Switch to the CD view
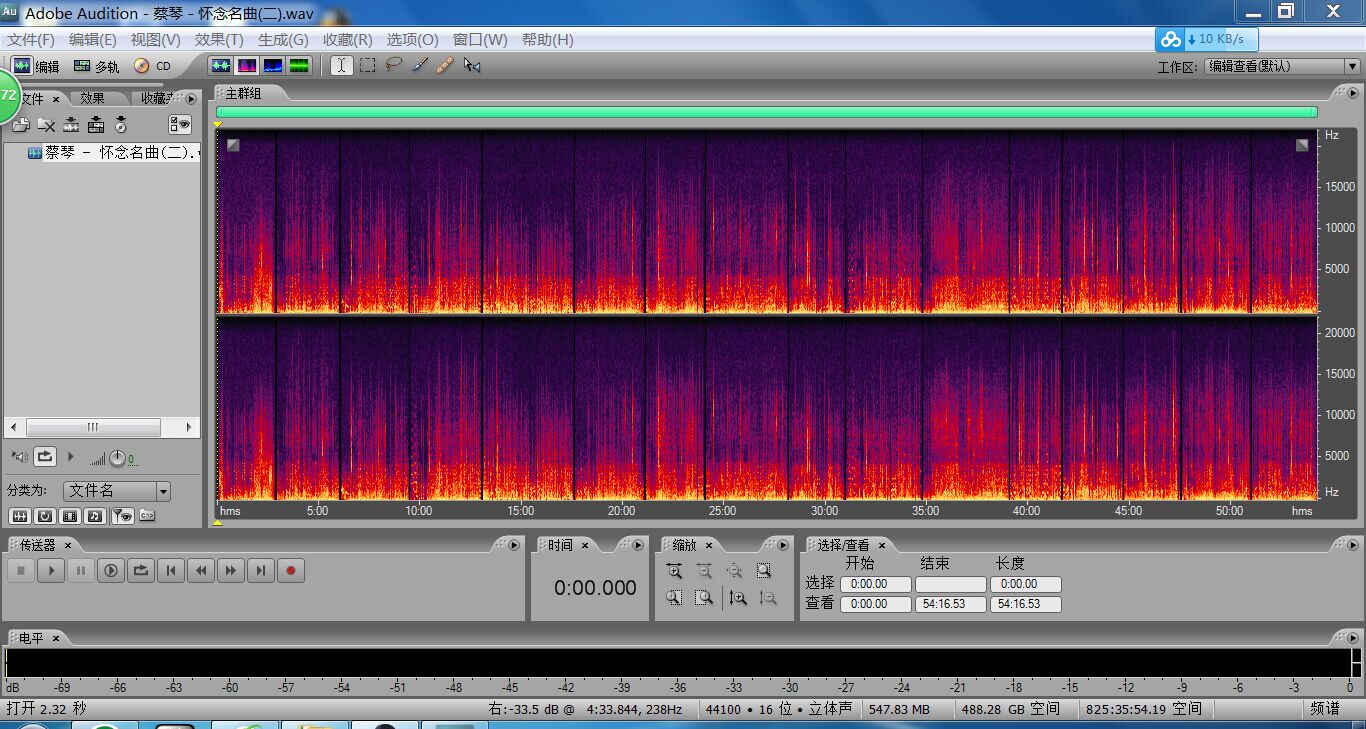Viewport: 1366px width, 729px height. (x=153, y=66)
